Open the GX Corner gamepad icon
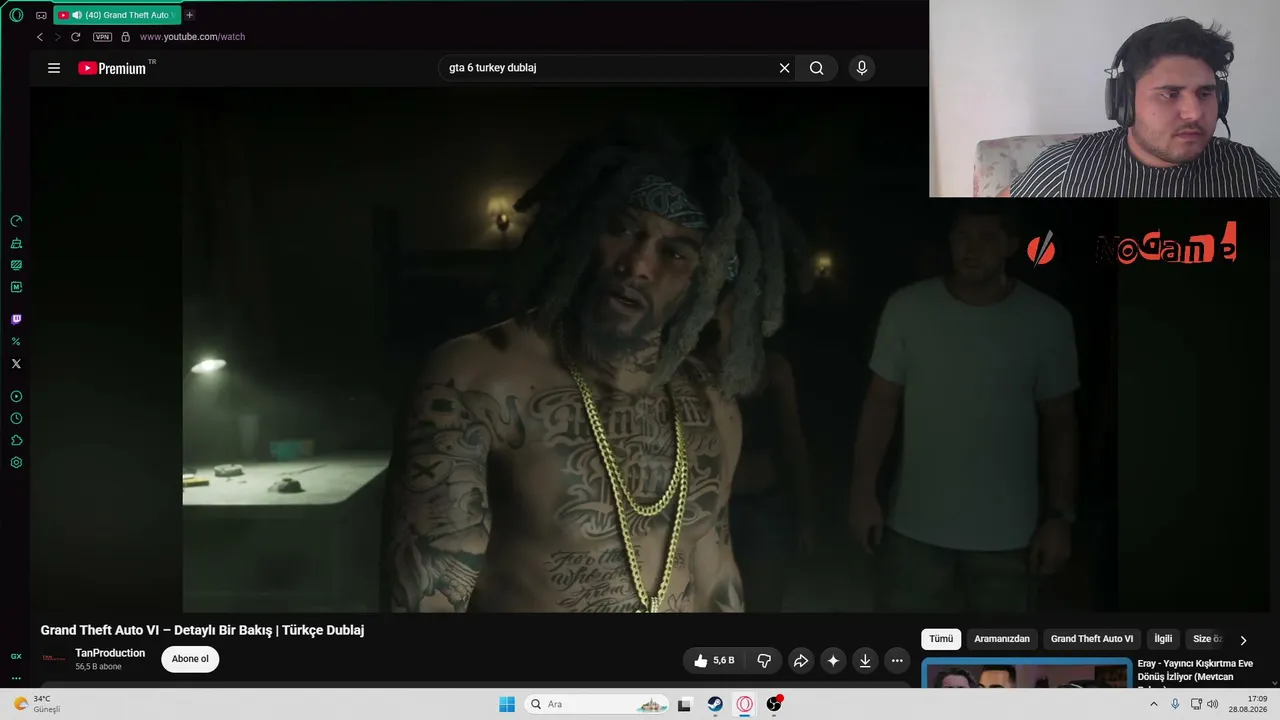The width and height of the screenshot is (1280, 720). (x=41, y=15)
